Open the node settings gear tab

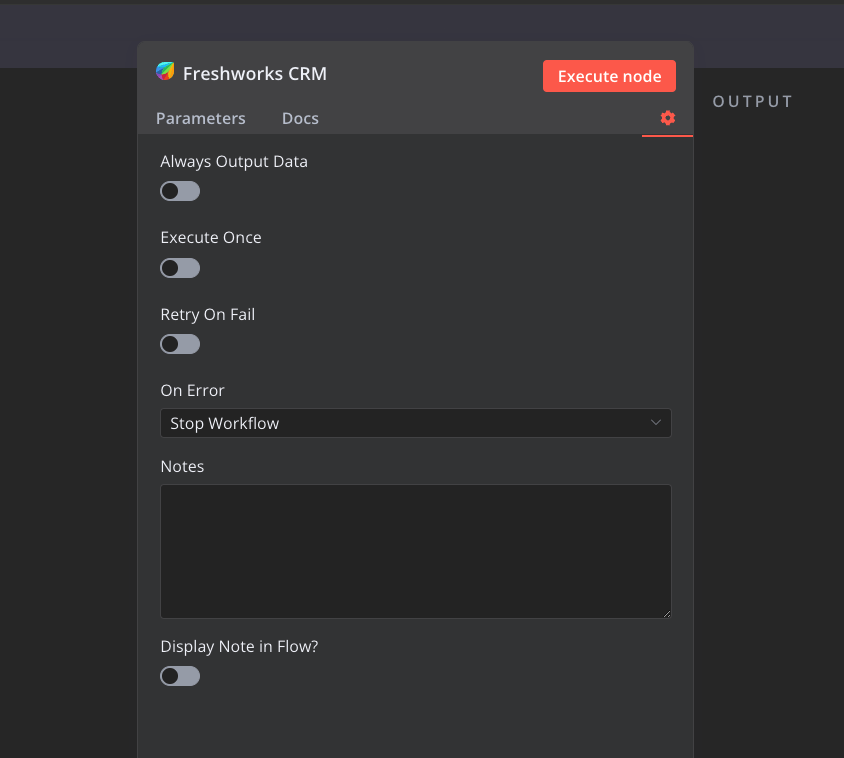(667, 118)
